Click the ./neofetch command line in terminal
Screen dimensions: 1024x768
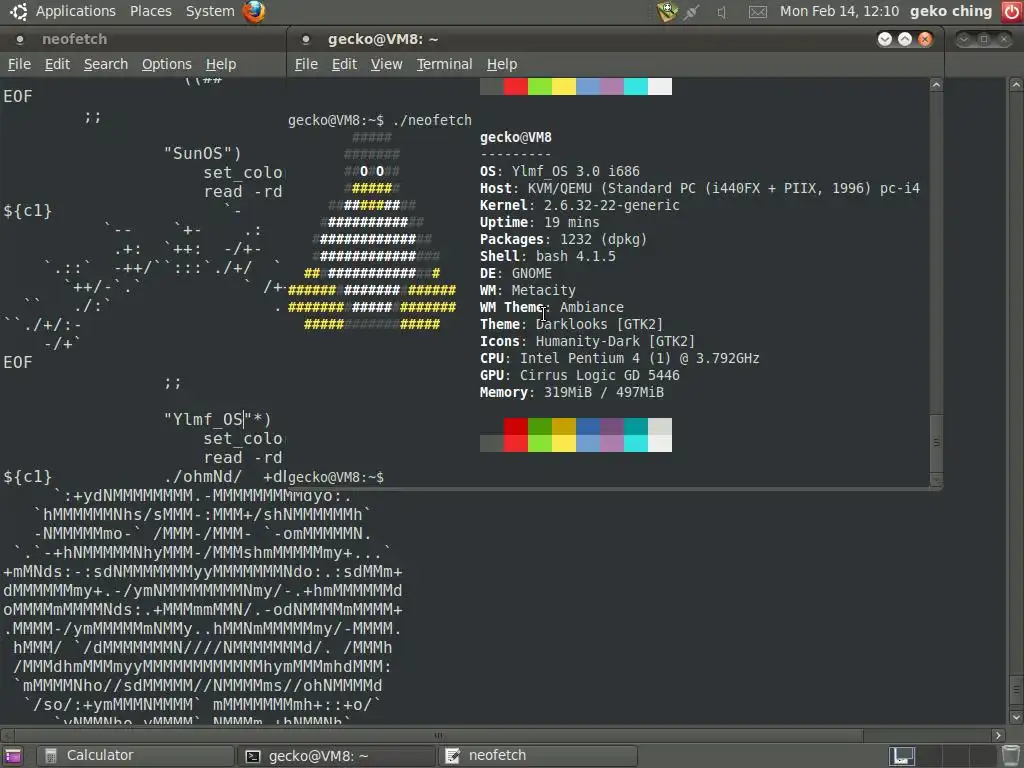(379, 120)
